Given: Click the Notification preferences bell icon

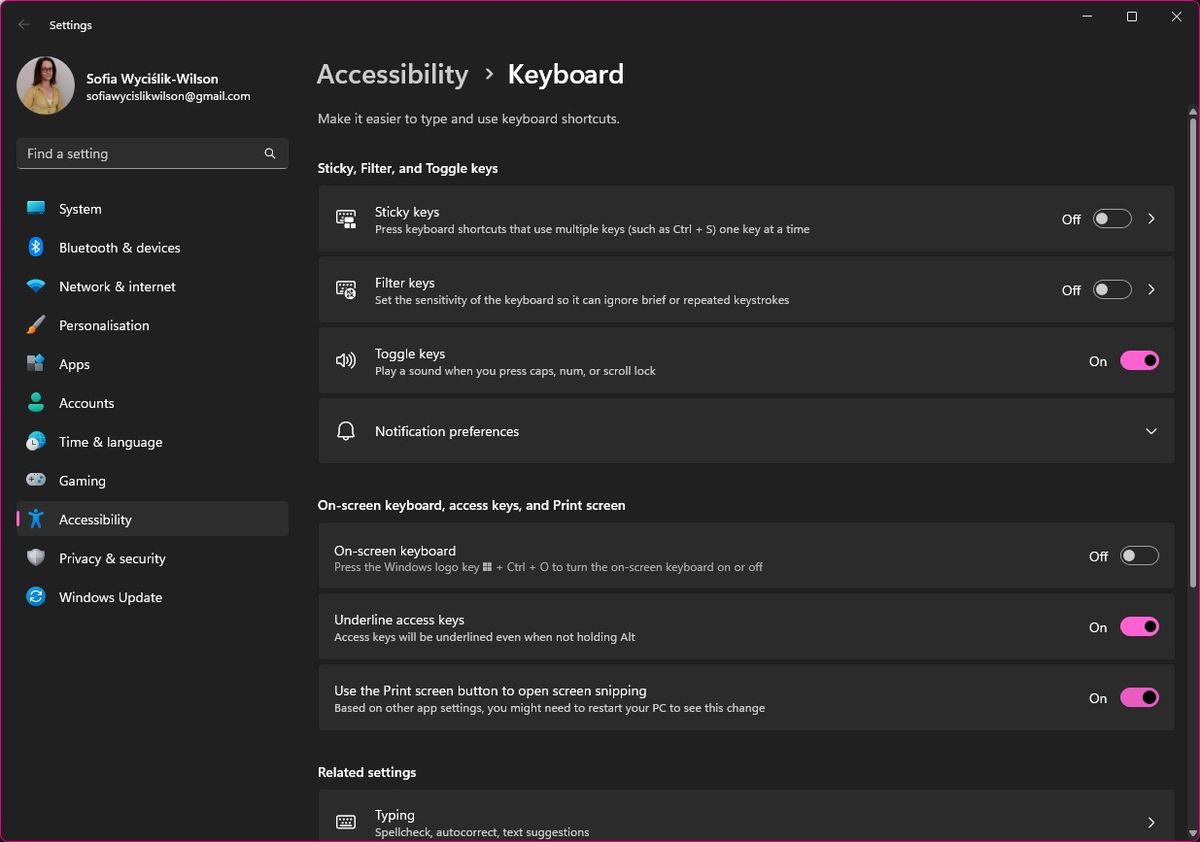Looking at the screenshot, I should [345, 431].
